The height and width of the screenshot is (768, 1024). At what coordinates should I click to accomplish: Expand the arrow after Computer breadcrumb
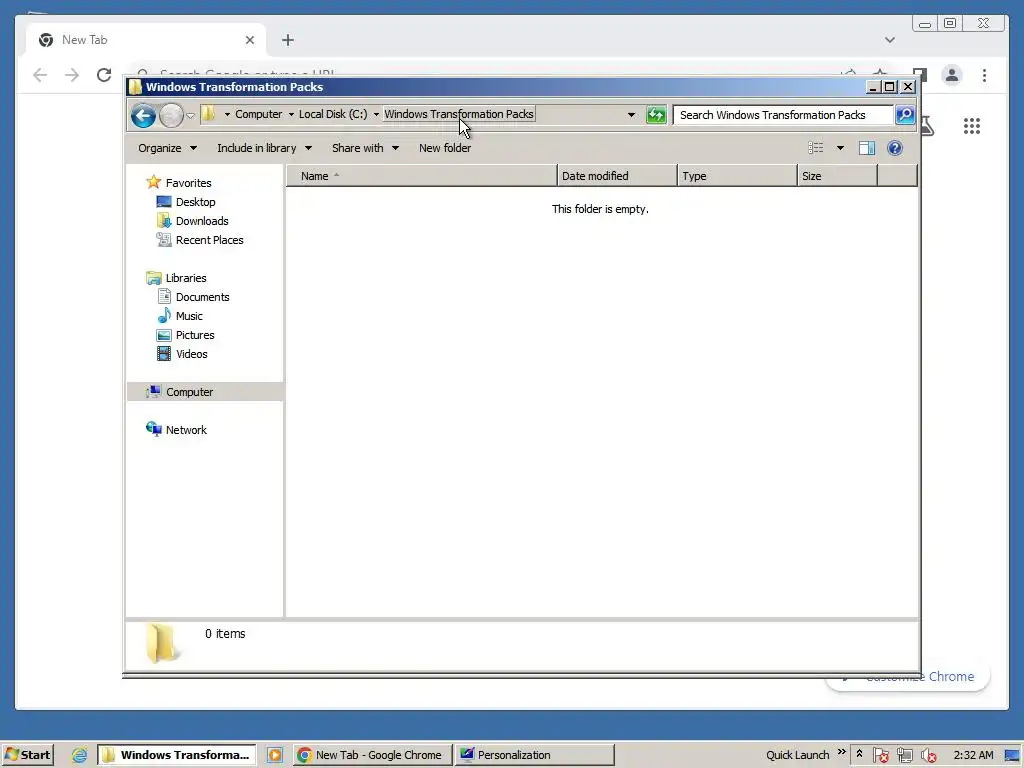click(x=291, y=114)
